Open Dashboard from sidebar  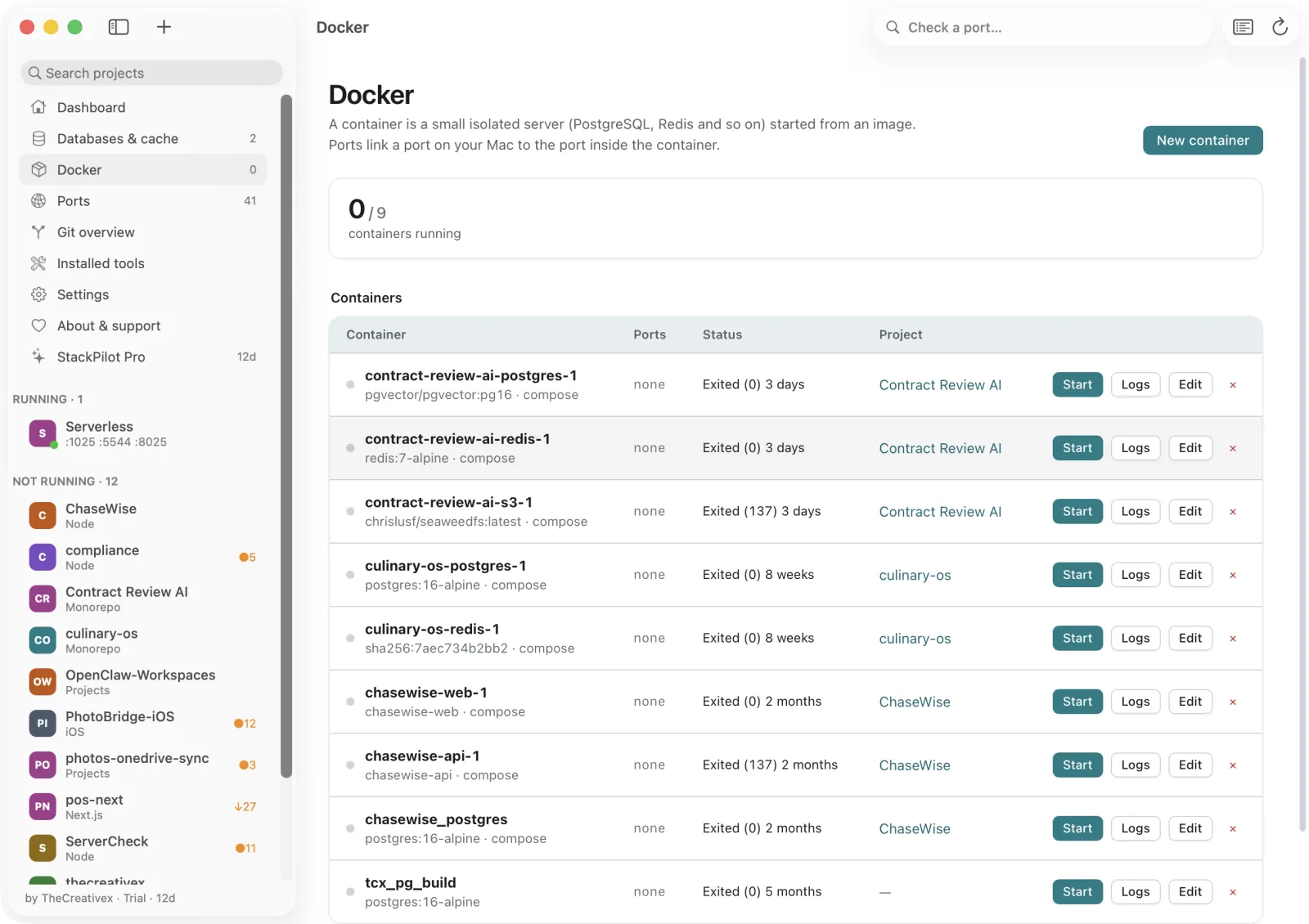(x=143, y=107)
